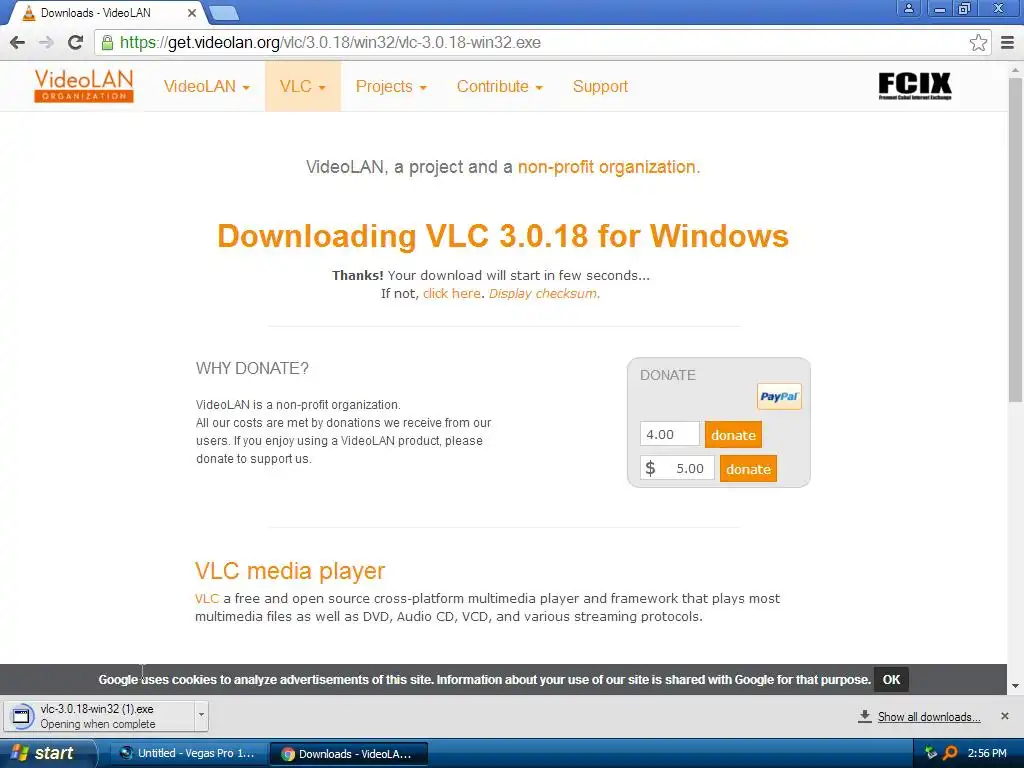Click the address bar URL
The height and width of the screenshot is (768, 1024).
[330, 43]
